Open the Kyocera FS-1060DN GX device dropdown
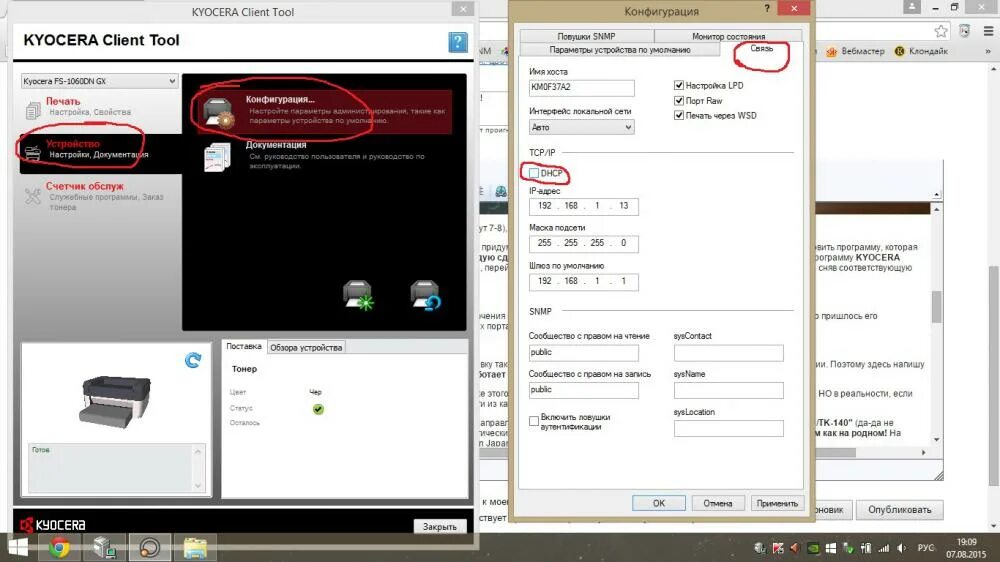Screen dimensions: 1000x562 pos(99,81)
